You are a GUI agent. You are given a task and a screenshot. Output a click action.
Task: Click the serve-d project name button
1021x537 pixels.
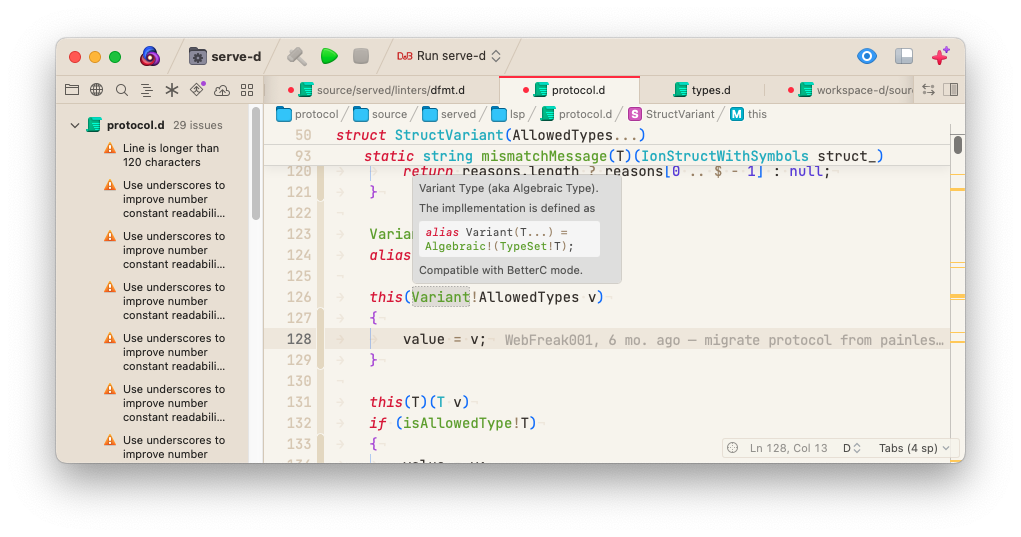pos(225,57)
